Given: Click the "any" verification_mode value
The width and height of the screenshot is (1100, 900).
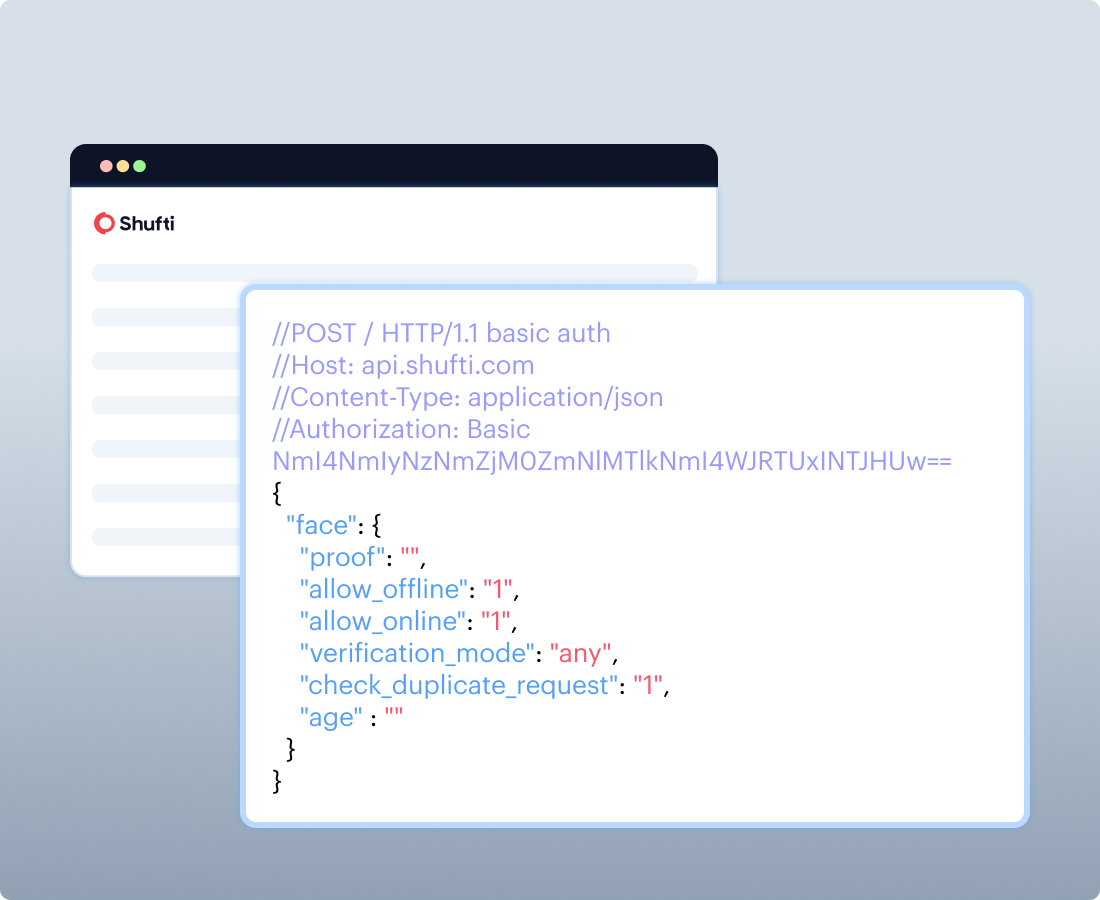Looking at the screenshot, I should pos(580,653).
